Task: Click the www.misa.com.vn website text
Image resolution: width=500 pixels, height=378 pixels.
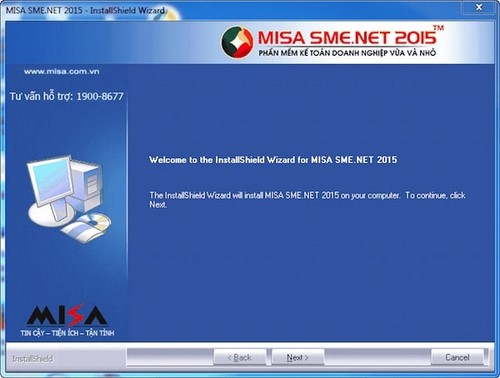Action: click(x=62, y=71)
